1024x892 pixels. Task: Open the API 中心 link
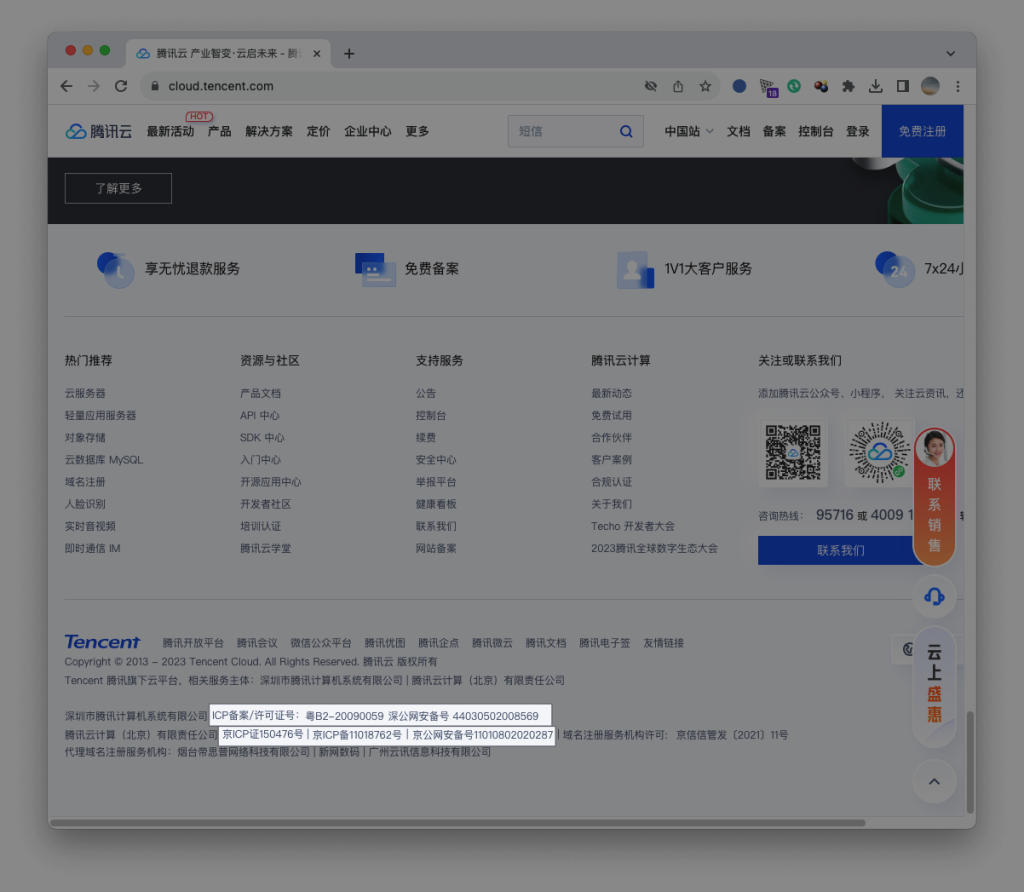pos(259,415)
